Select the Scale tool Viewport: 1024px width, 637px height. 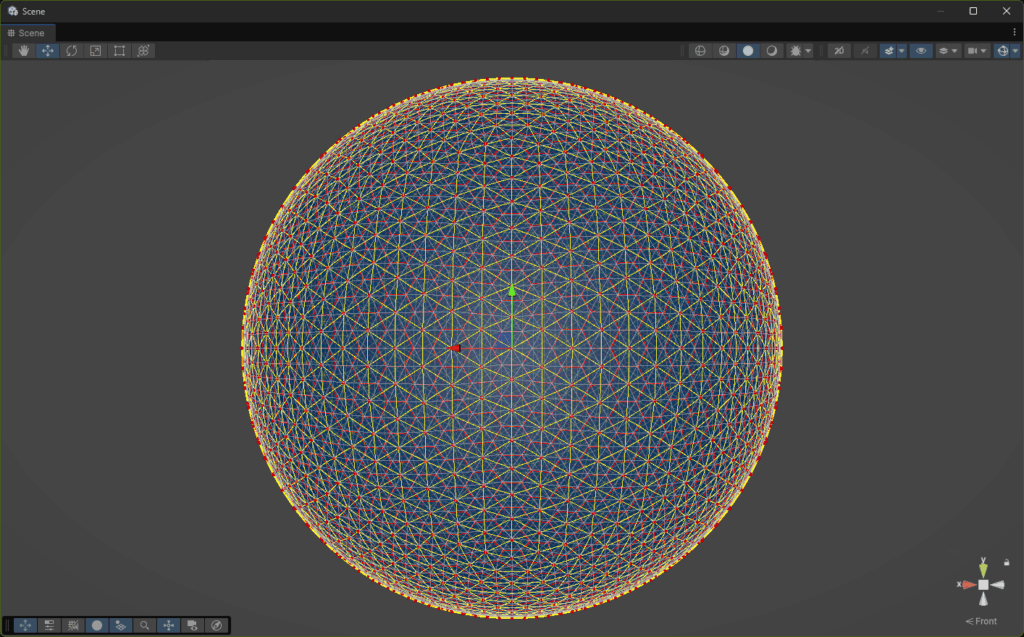pos(95,51)
